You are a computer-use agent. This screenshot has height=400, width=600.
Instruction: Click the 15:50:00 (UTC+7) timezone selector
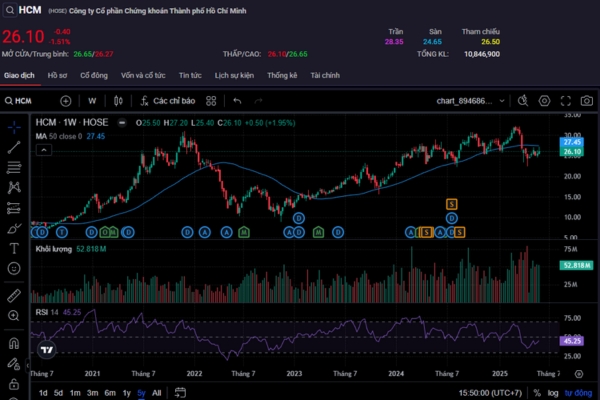coord(490,393)
